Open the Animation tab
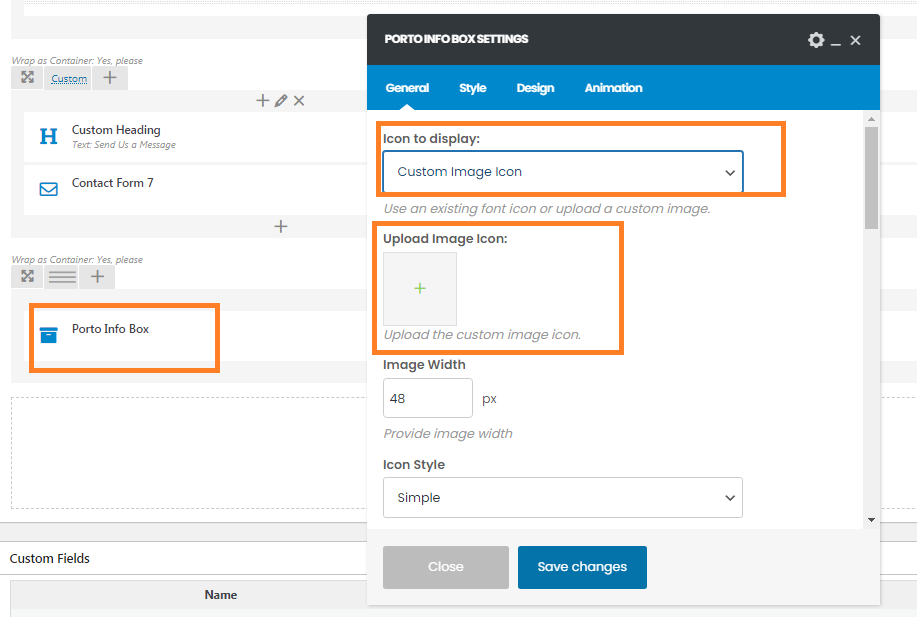Screen dimensions: 917x617 [613, 88]
